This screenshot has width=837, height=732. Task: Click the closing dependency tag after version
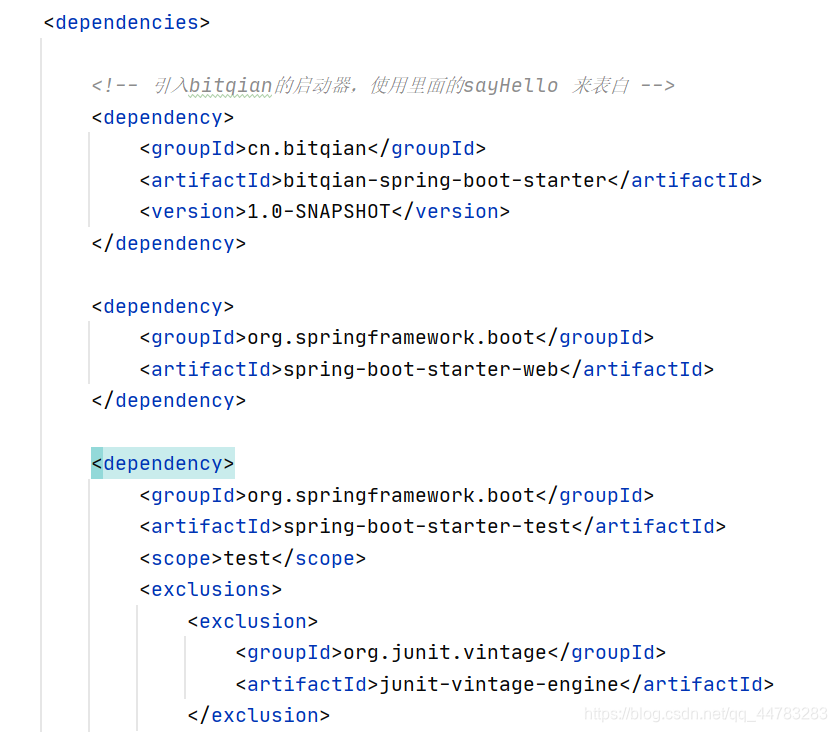coord(169,243)
